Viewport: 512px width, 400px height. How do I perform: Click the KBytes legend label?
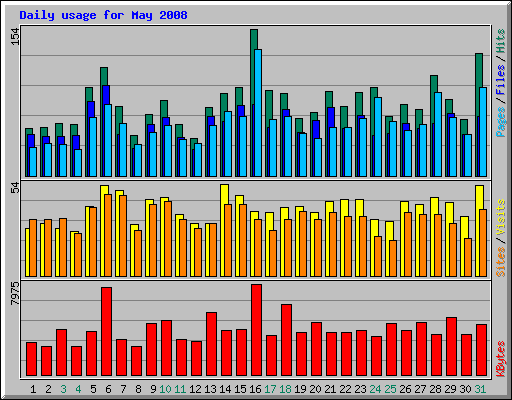[500, 358]
